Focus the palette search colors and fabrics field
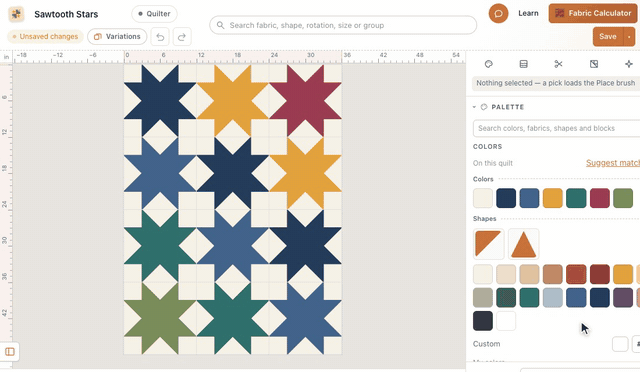 [x=556, y=128]
